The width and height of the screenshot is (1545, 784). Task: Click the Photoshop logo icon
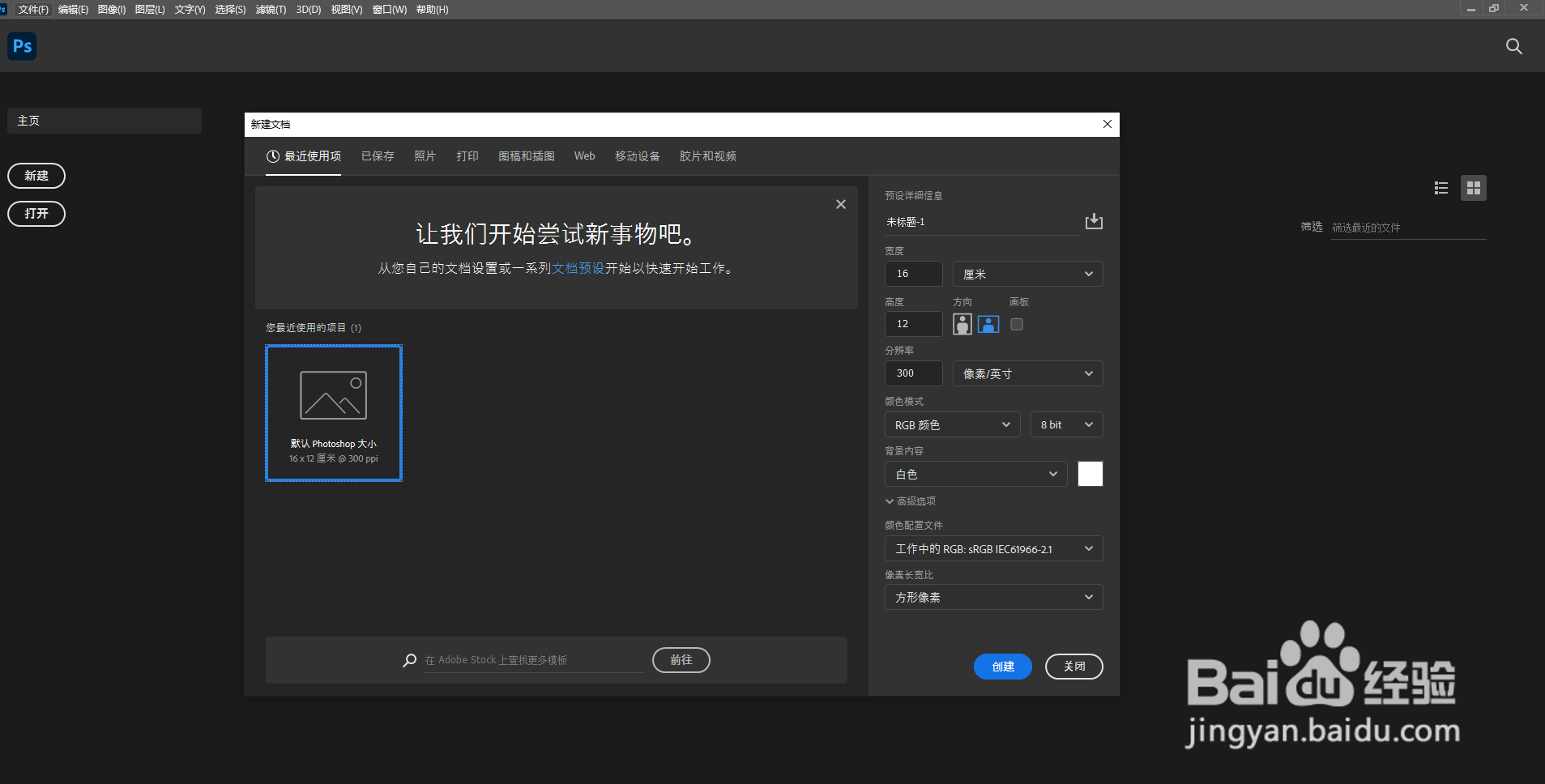click(22, 46)
